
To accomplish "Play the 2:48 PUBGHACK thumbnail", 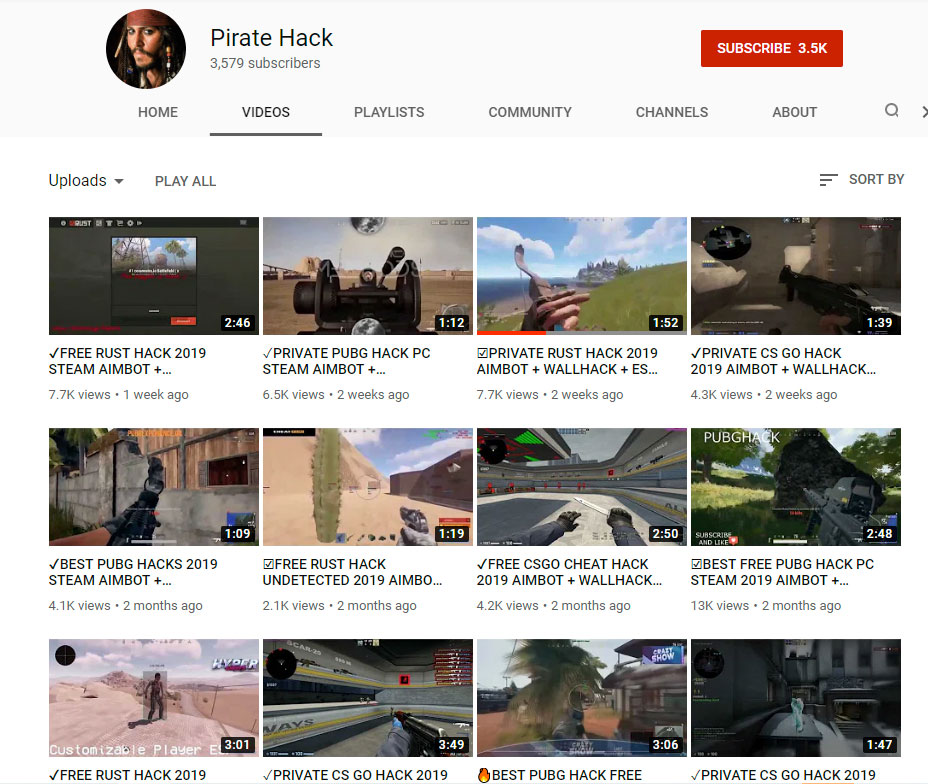I will click(x=795, y=487).
